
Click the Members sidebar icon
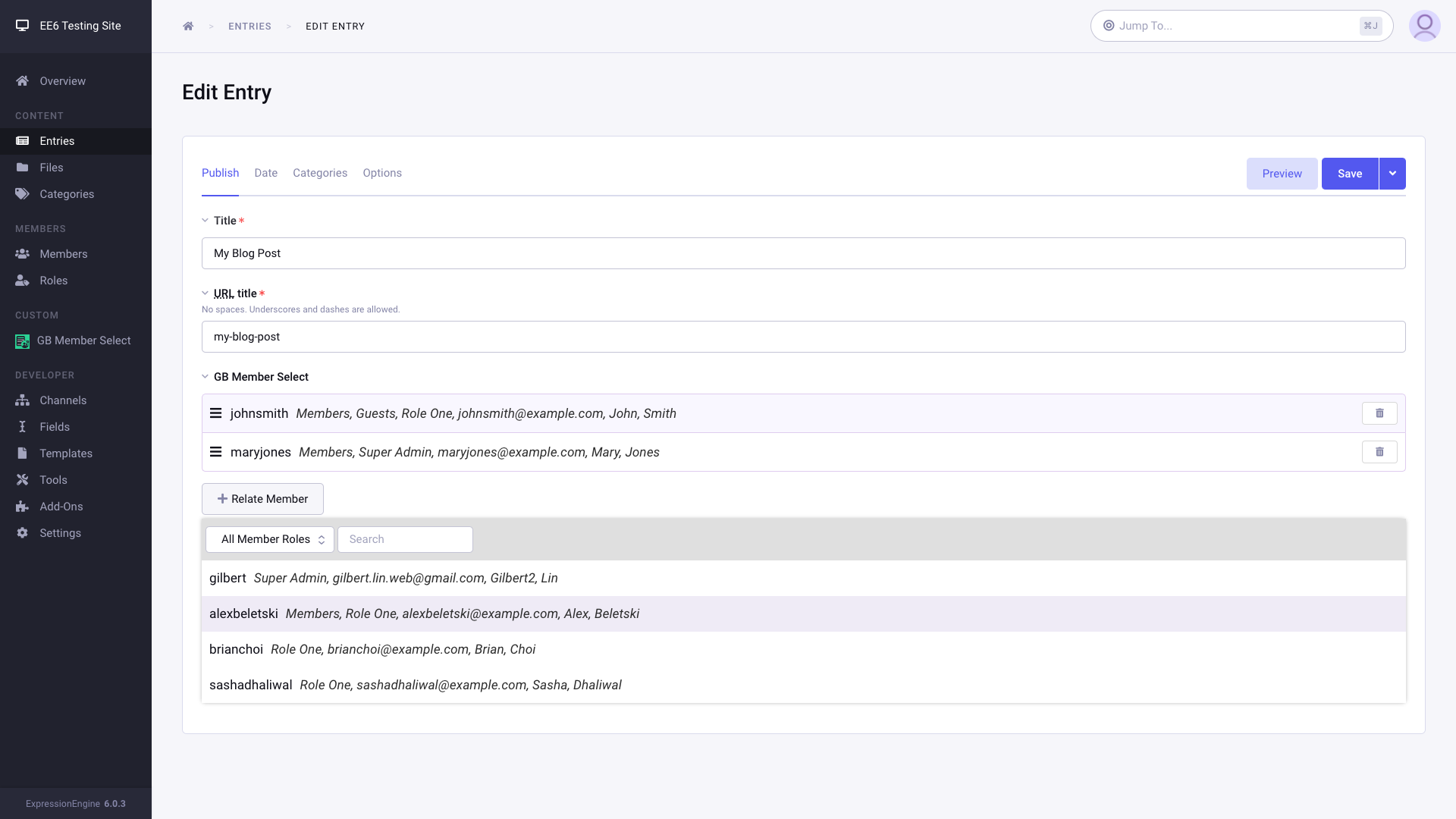[x=22, y=253]
